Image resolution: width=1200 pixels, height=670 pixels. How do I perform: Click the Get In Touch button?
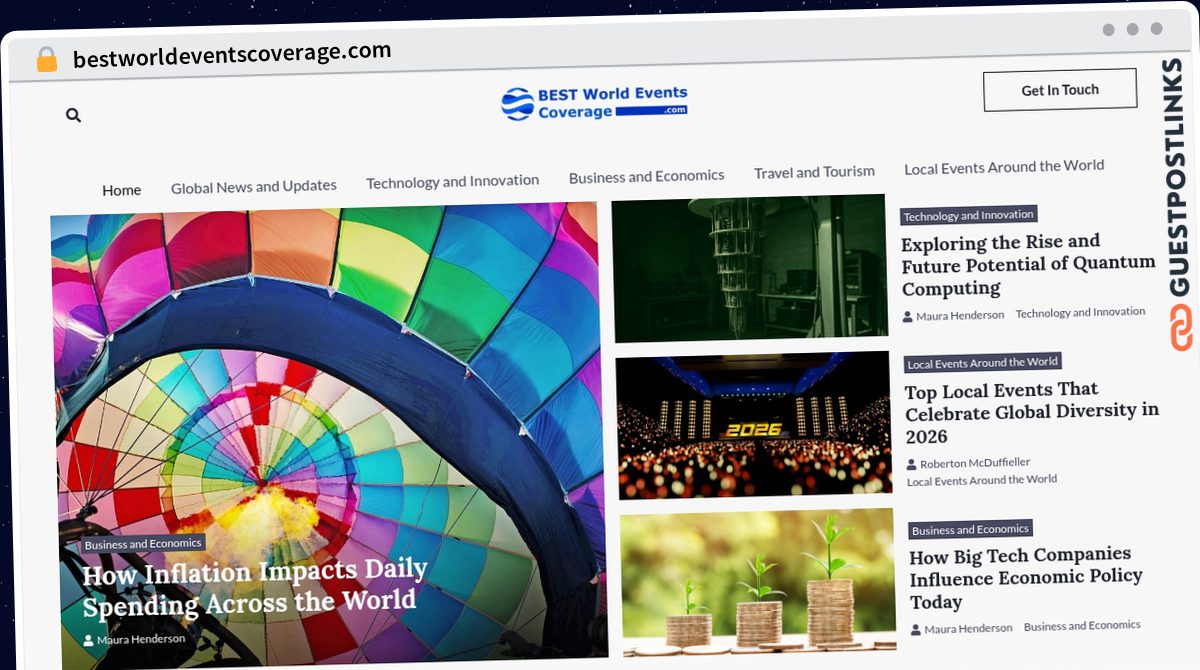click(x=1060, y=90)
